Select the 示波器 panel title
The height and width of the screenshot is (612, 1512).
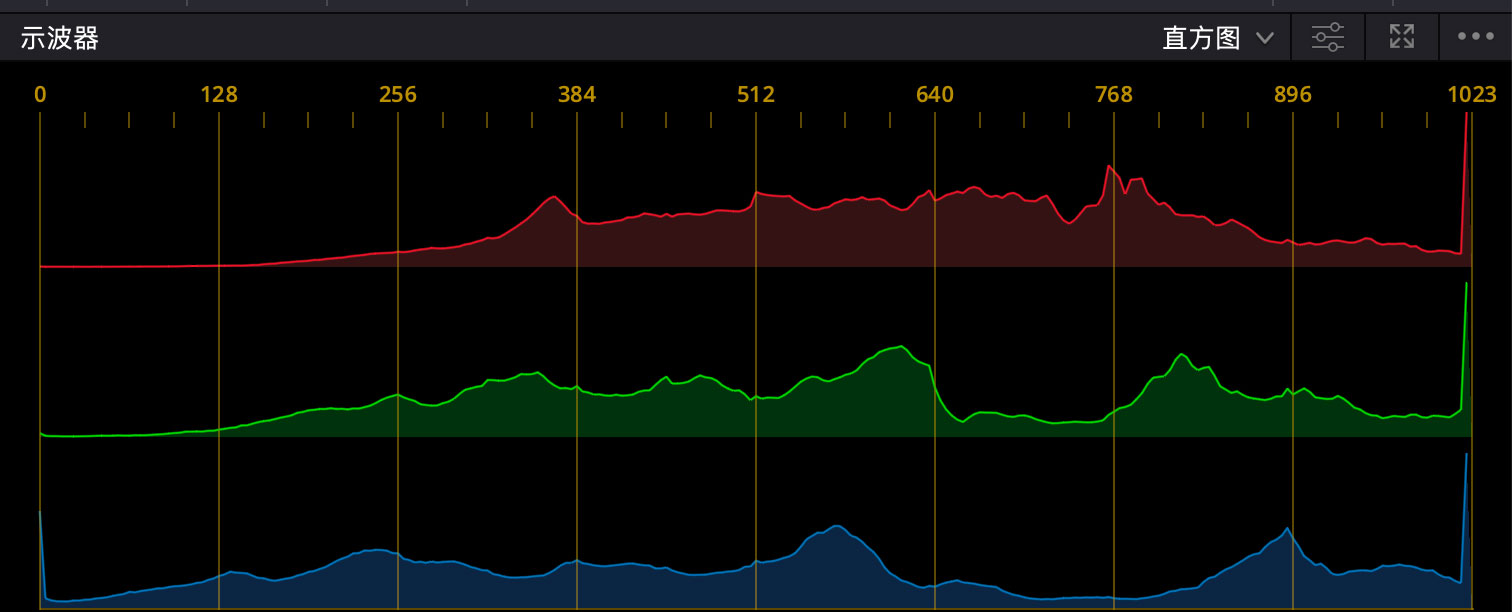pyautogui.click(x=60, y=39)
